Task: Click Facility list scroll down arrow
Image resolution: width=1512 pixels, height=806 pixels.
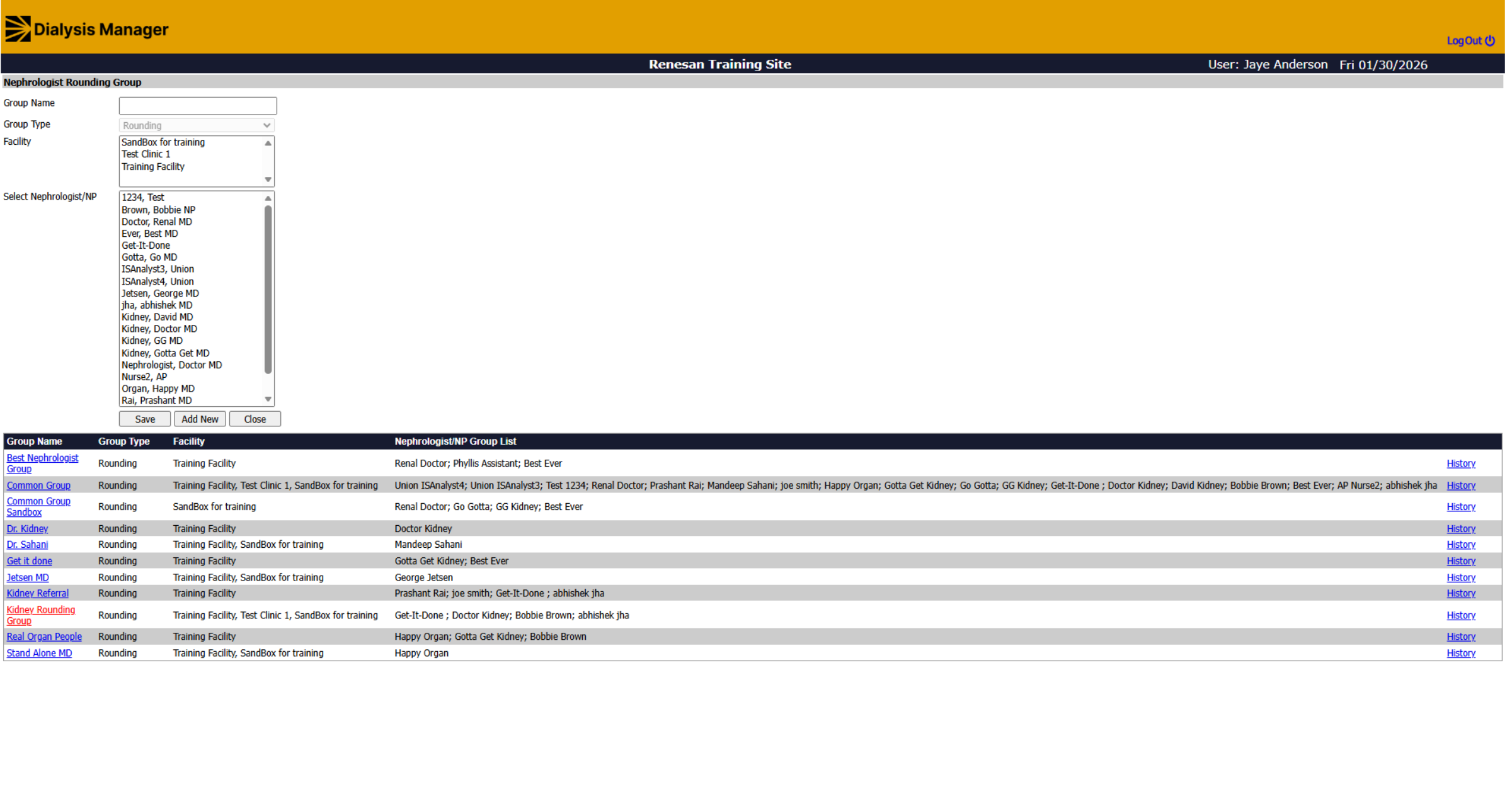Action: click(268, 179)
